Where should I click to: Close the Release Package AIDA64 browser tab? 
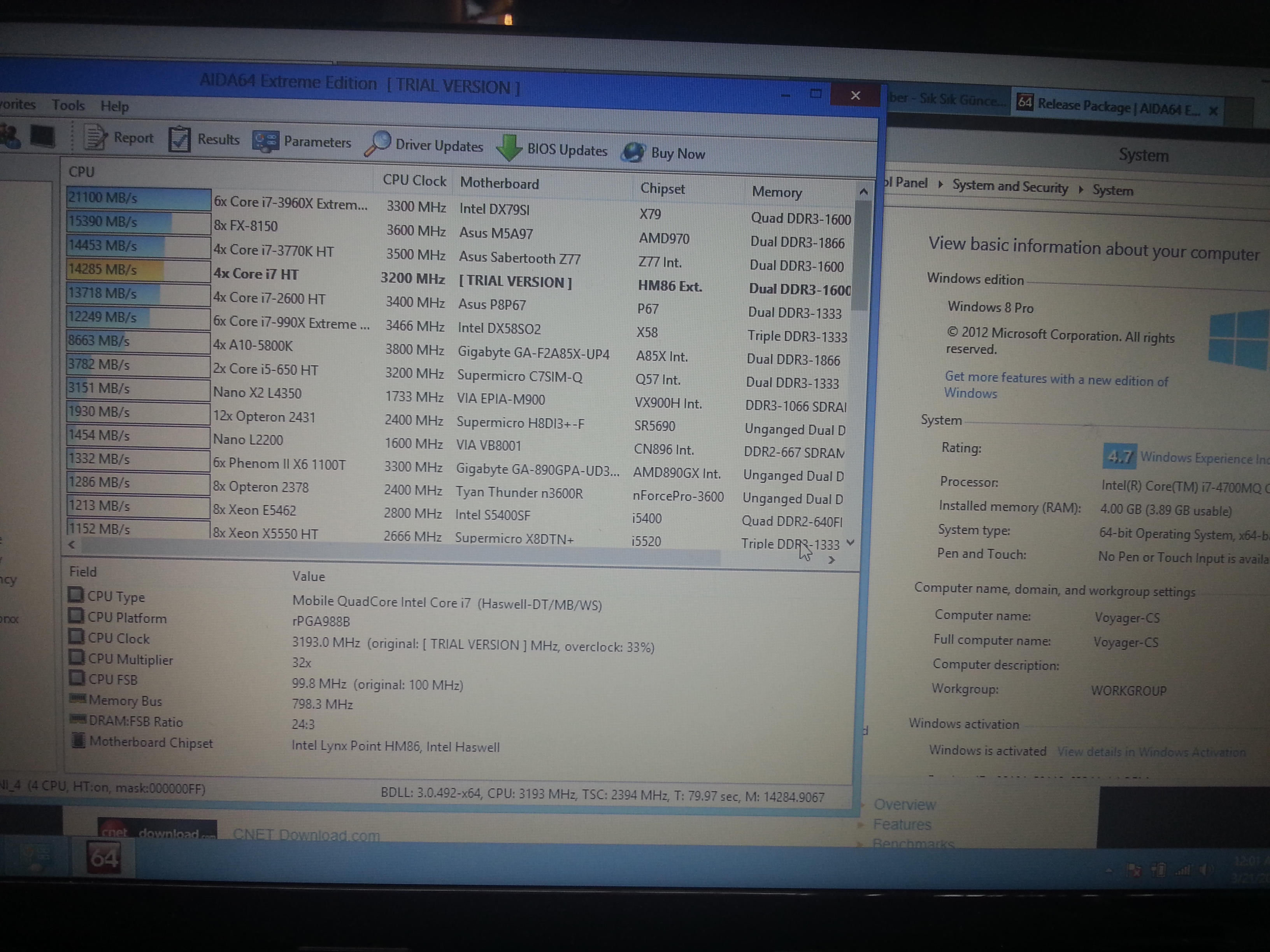[x=1213, y=111]
